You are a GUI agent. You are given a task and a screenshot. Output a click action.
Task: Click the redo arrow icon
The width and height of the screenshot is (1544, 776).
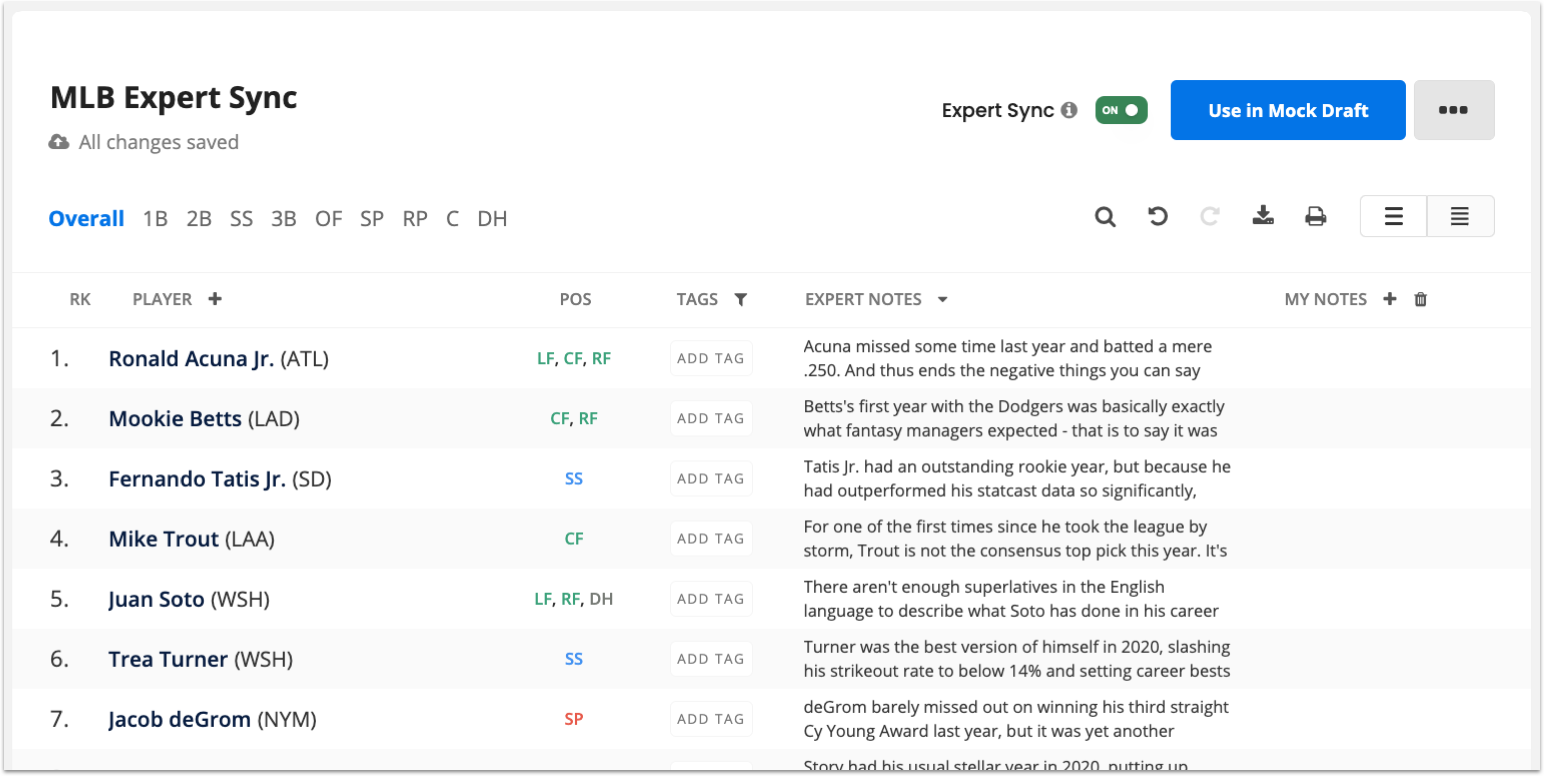pos(1210,216)
